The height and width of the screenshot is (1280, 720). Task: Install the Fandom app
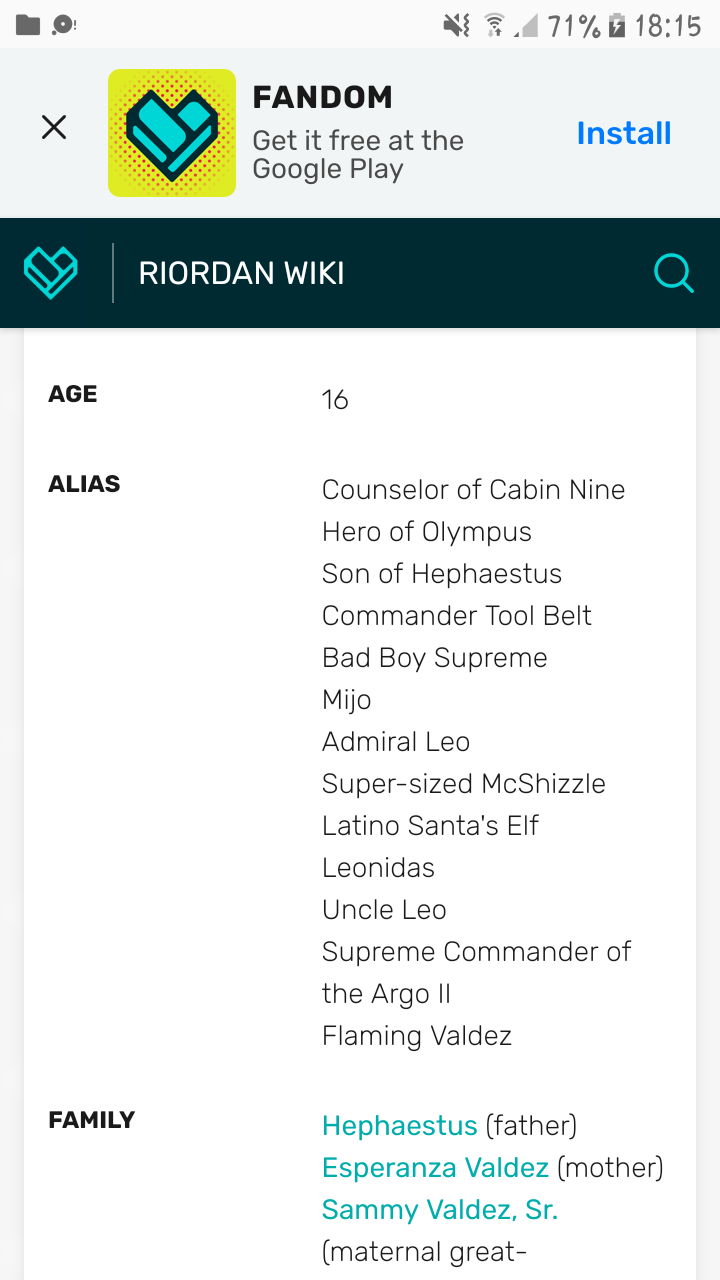click(x=624, y=133)
